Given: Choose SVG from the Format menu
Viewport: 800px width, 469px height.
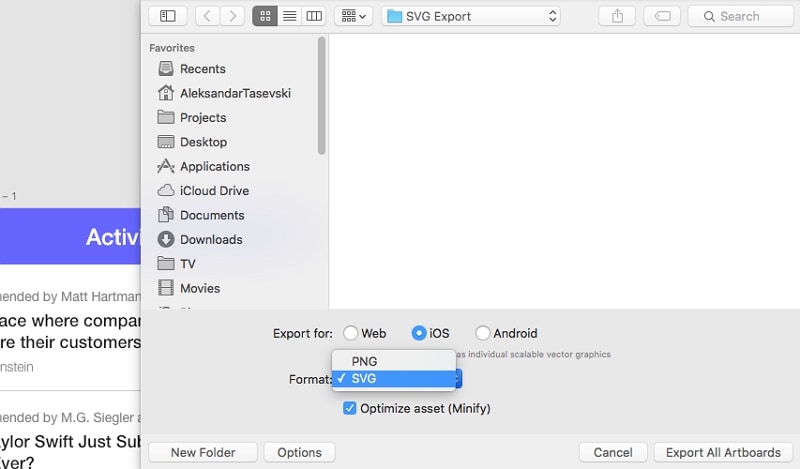Looking at the screenshot, I should [x=393, y=379].
